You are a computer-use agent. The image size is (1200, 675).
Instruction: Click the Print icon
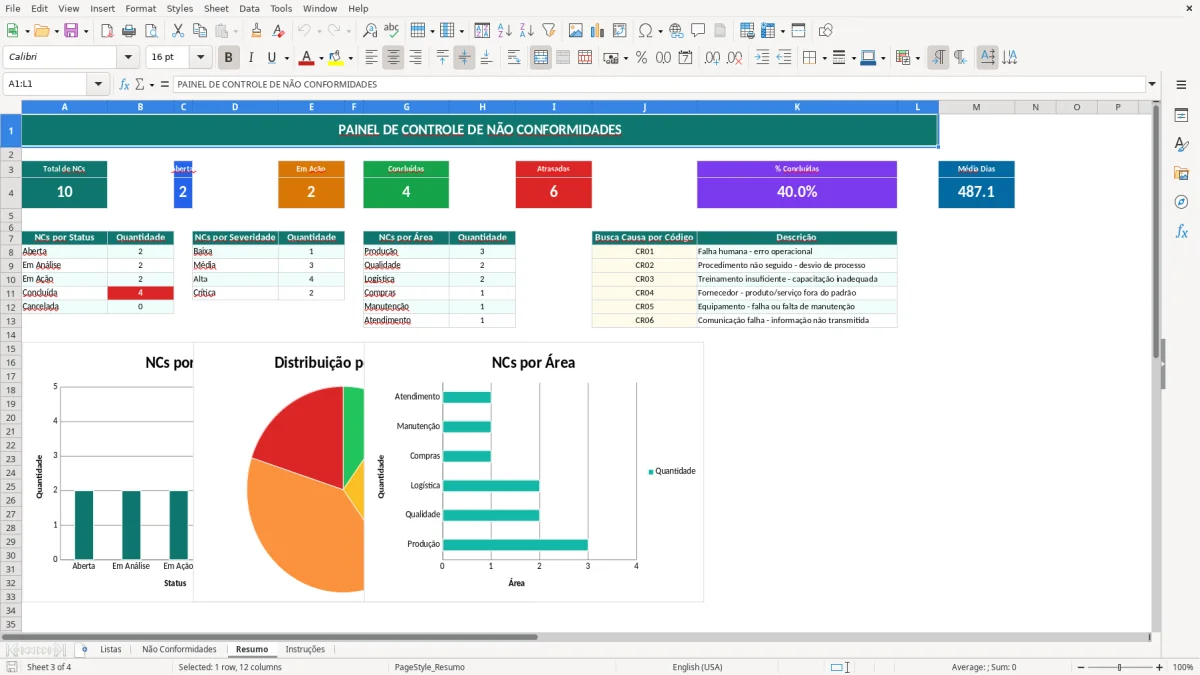click(x=131, y=31)
